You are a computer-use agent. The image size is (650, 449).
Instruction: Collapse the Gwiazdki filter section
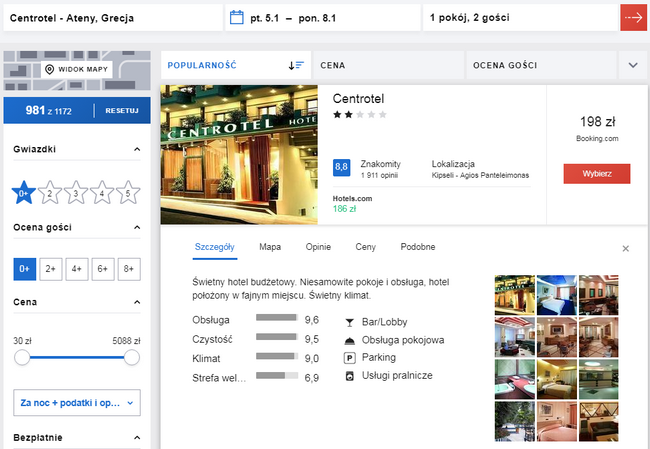pyautogui.click(x=136, y=150)
